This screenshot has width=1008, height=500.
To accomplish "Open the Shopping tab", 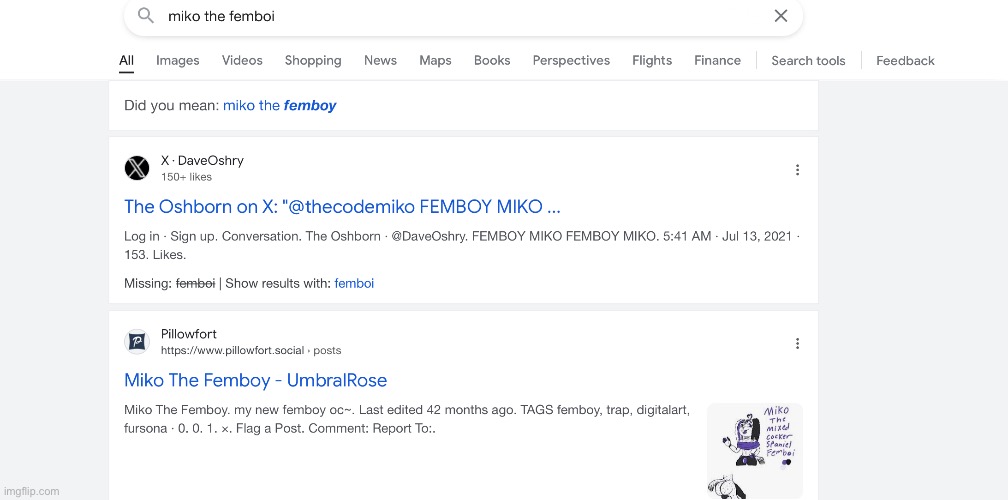I will pyautogui.click(x=313, y=61).
